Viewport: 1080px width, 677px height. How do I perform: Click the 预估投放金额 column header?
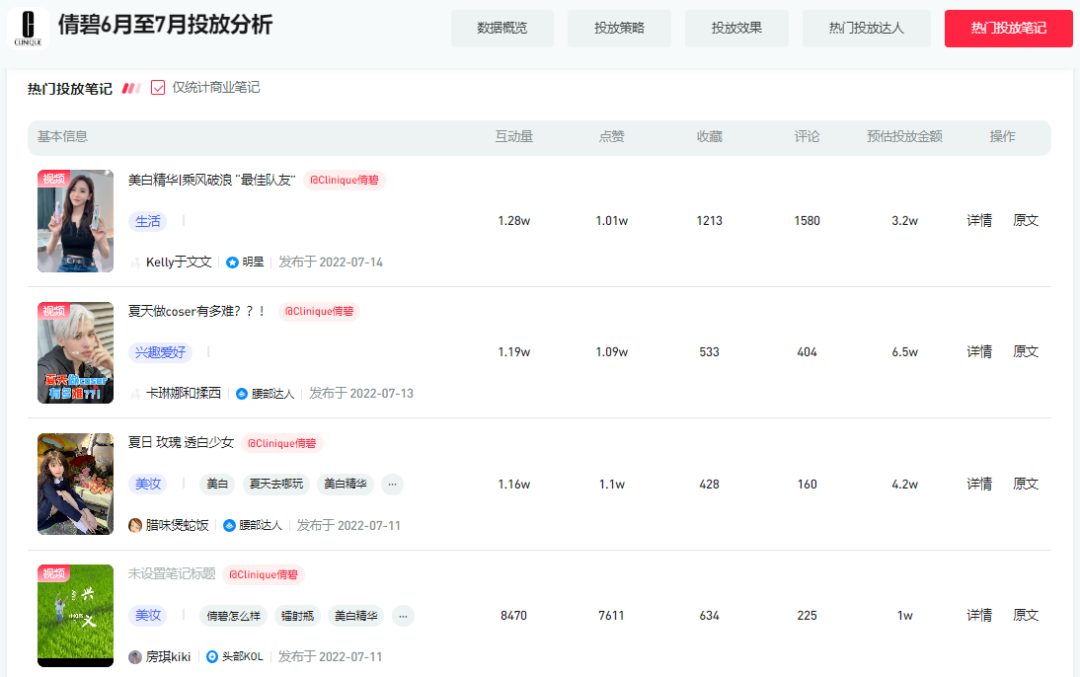pos(904,136)
